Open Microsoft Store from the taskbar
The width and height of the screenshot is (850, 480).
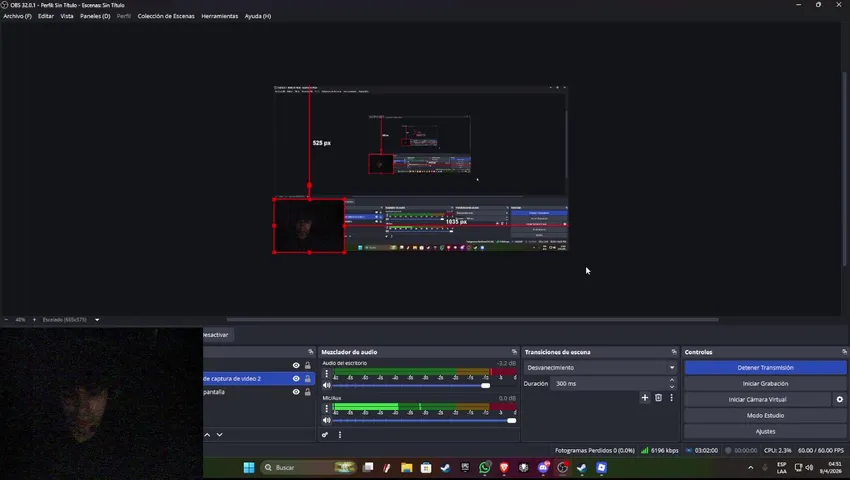[x=426, y=468]
